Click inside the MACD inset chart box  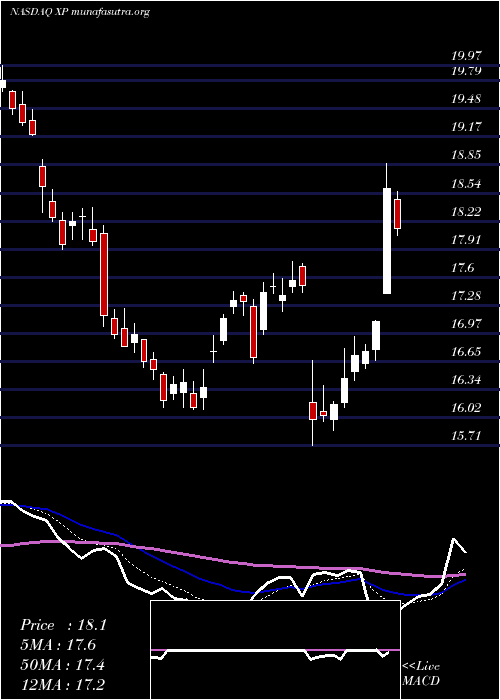coord(275,650)
